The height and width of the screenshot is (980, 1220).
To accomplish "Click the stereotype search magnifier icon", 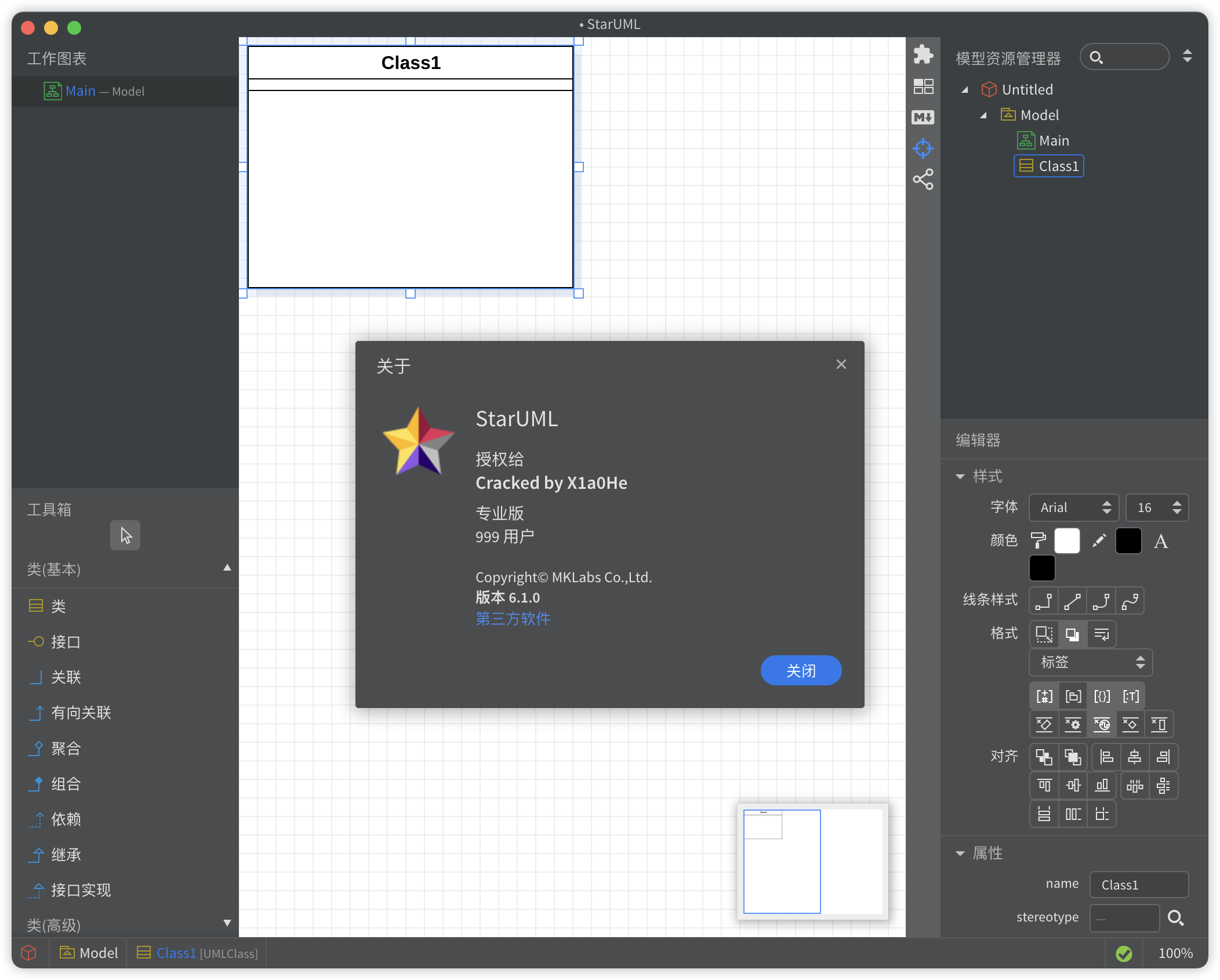I will (1175, 918).
